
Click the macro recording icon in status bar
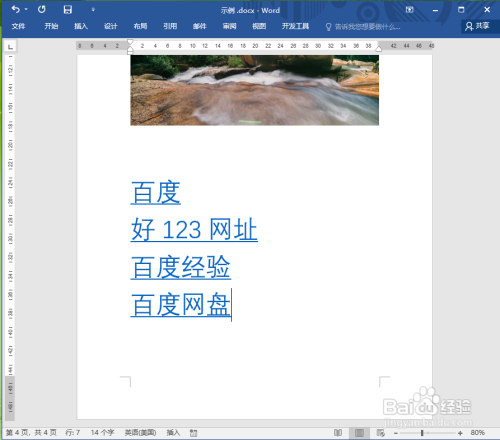[x=194, y=433]
